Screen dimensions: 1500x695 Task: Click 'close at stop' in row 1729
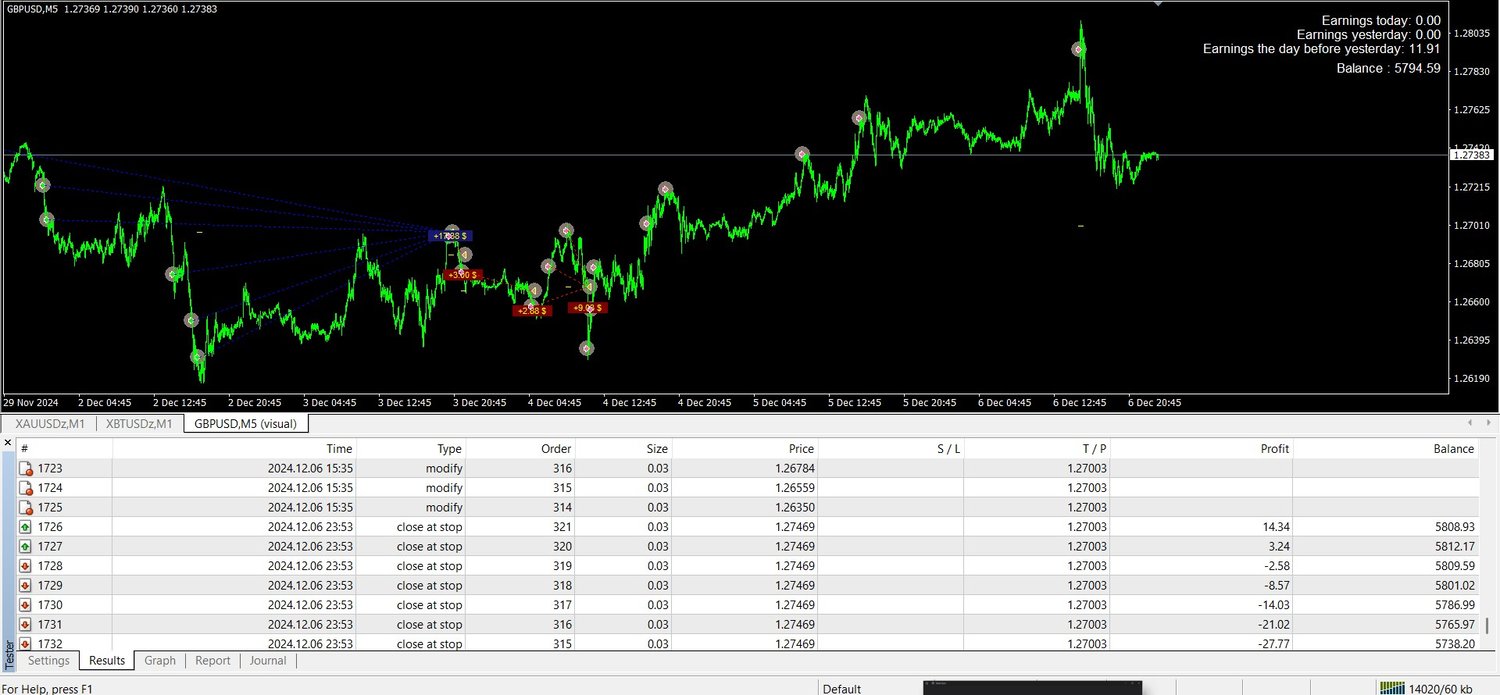pyautogui.click(x=429, y=585)
